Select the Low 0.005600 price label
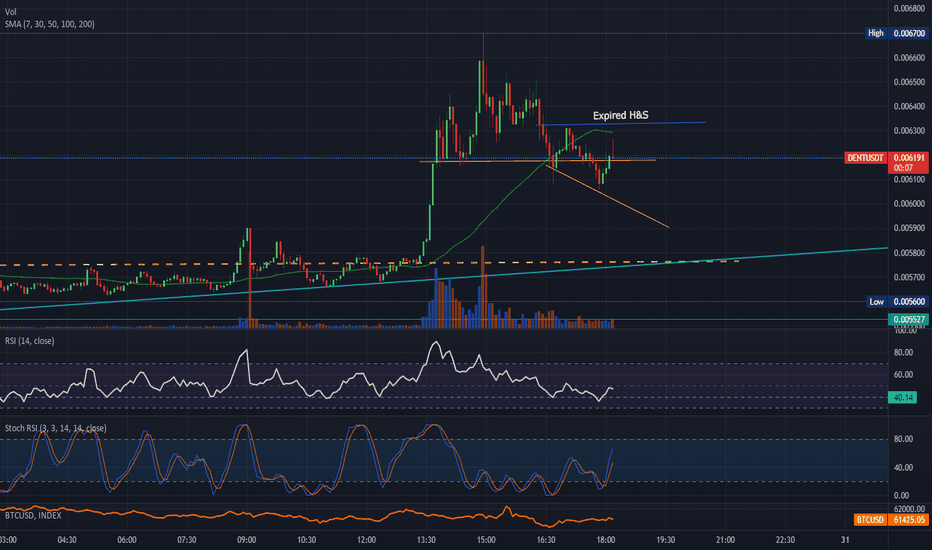The image size is (932, 550). tap(897, 301)
